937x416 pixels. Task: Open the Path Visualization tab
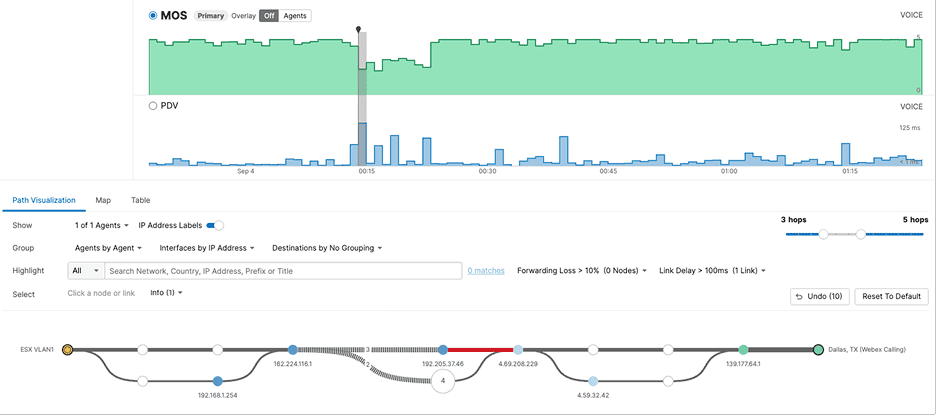click(x=44, y=200)
